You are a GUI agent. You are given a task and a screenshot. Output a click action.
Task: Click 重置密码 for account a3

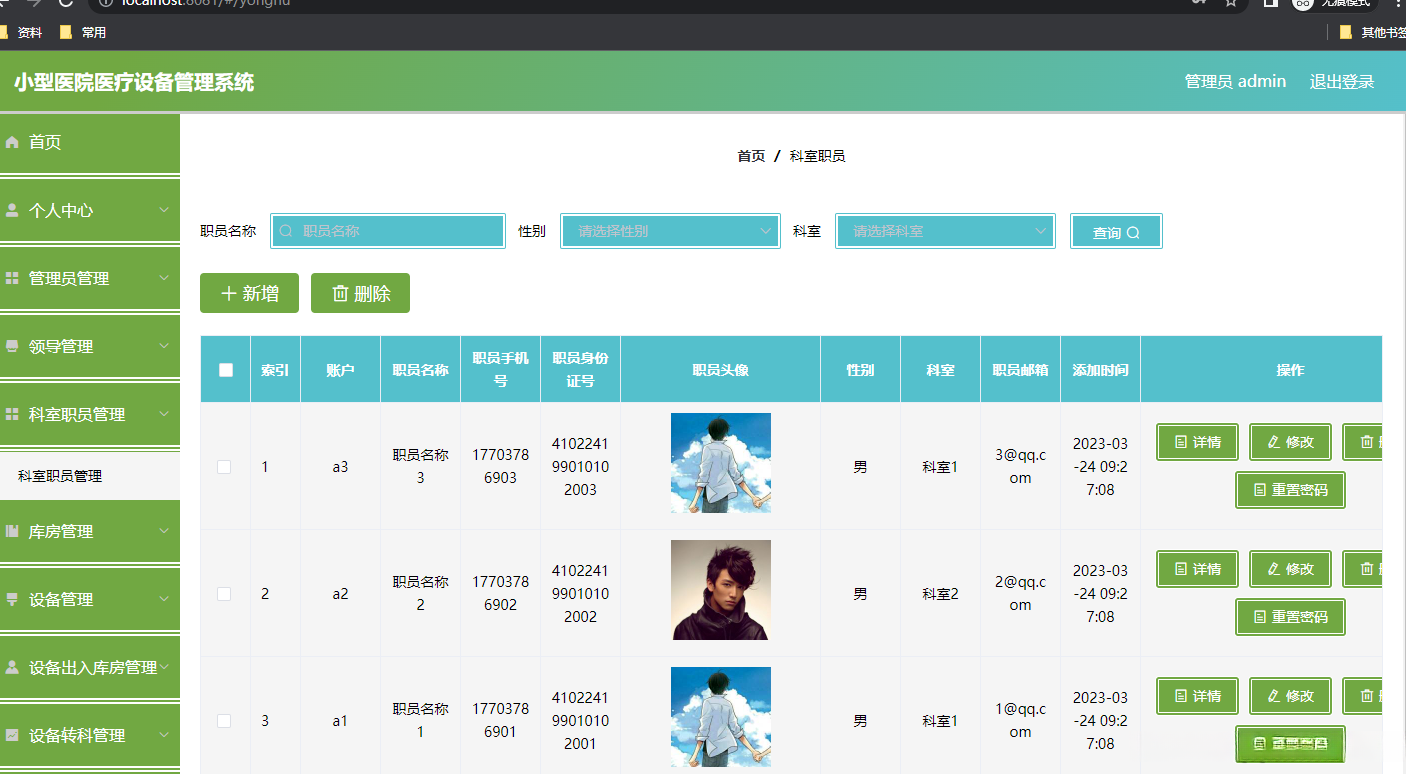click(x=1290, y=490)
